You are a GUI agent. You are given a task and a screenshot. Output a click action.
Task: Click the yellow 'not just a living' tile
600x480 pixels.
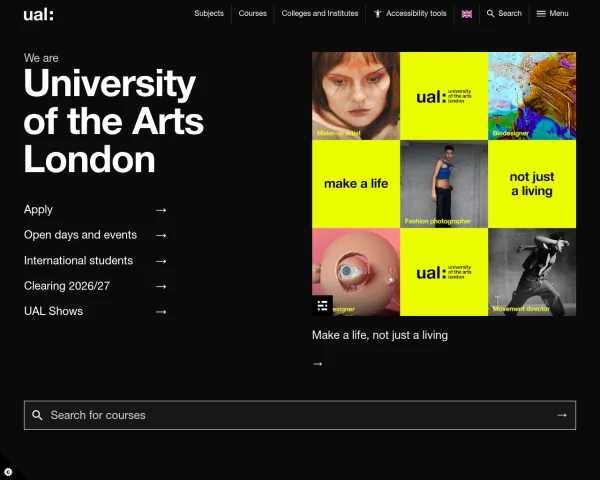pos(532,184)
